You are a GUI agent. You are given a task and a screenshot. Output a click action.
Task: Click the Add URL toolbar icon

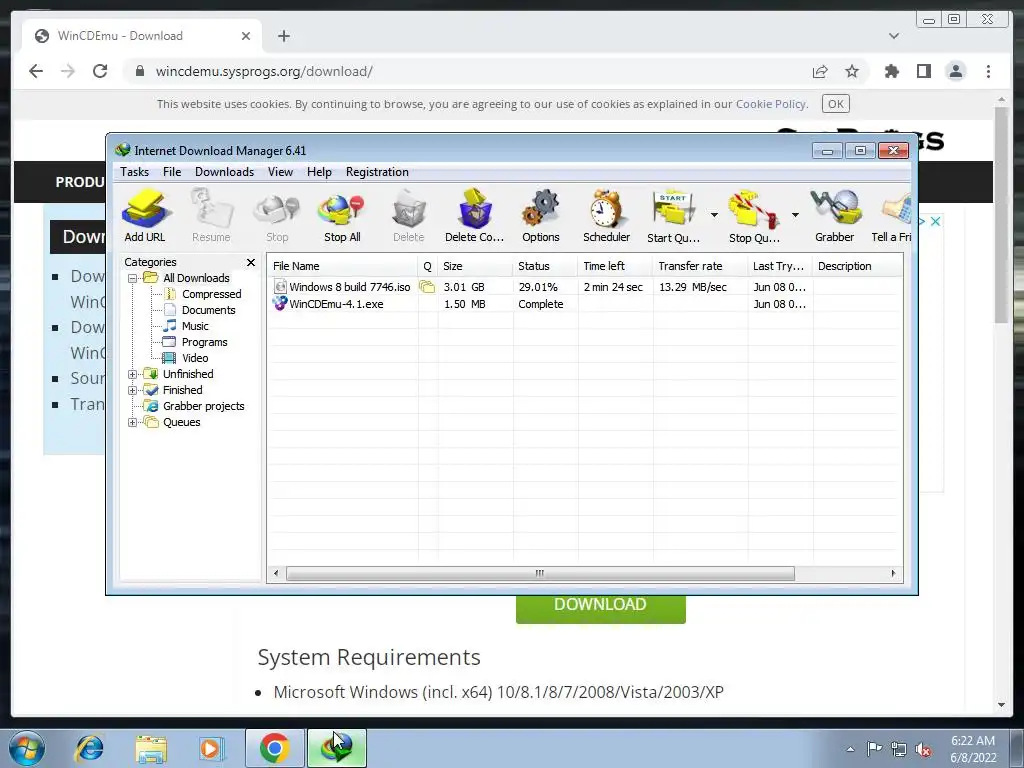[145, 216]
